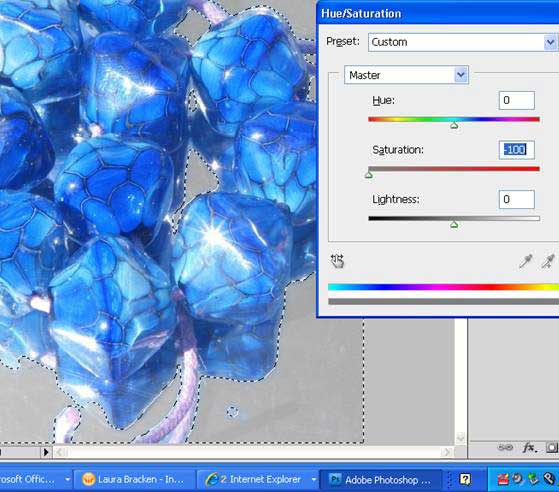
Task: Click the key-shaped system tray icon
Action: (549, 478)
